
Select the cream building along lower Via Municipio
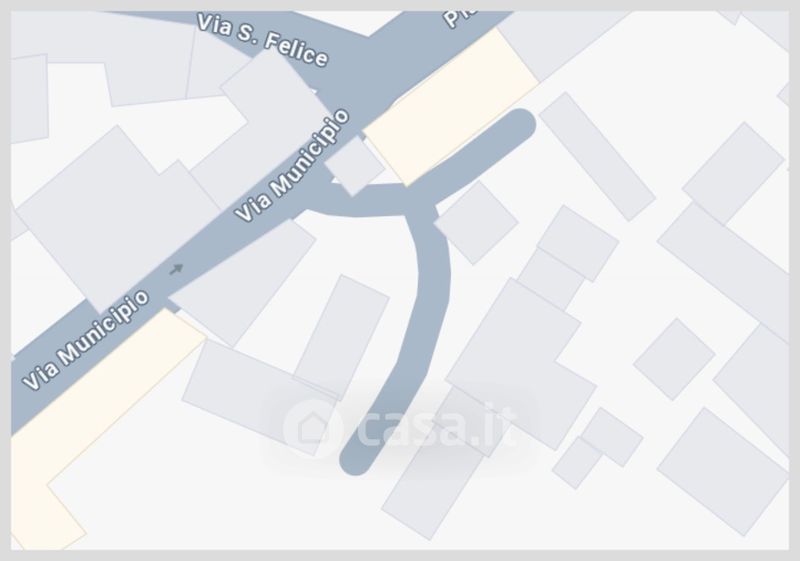coord(97,429)
